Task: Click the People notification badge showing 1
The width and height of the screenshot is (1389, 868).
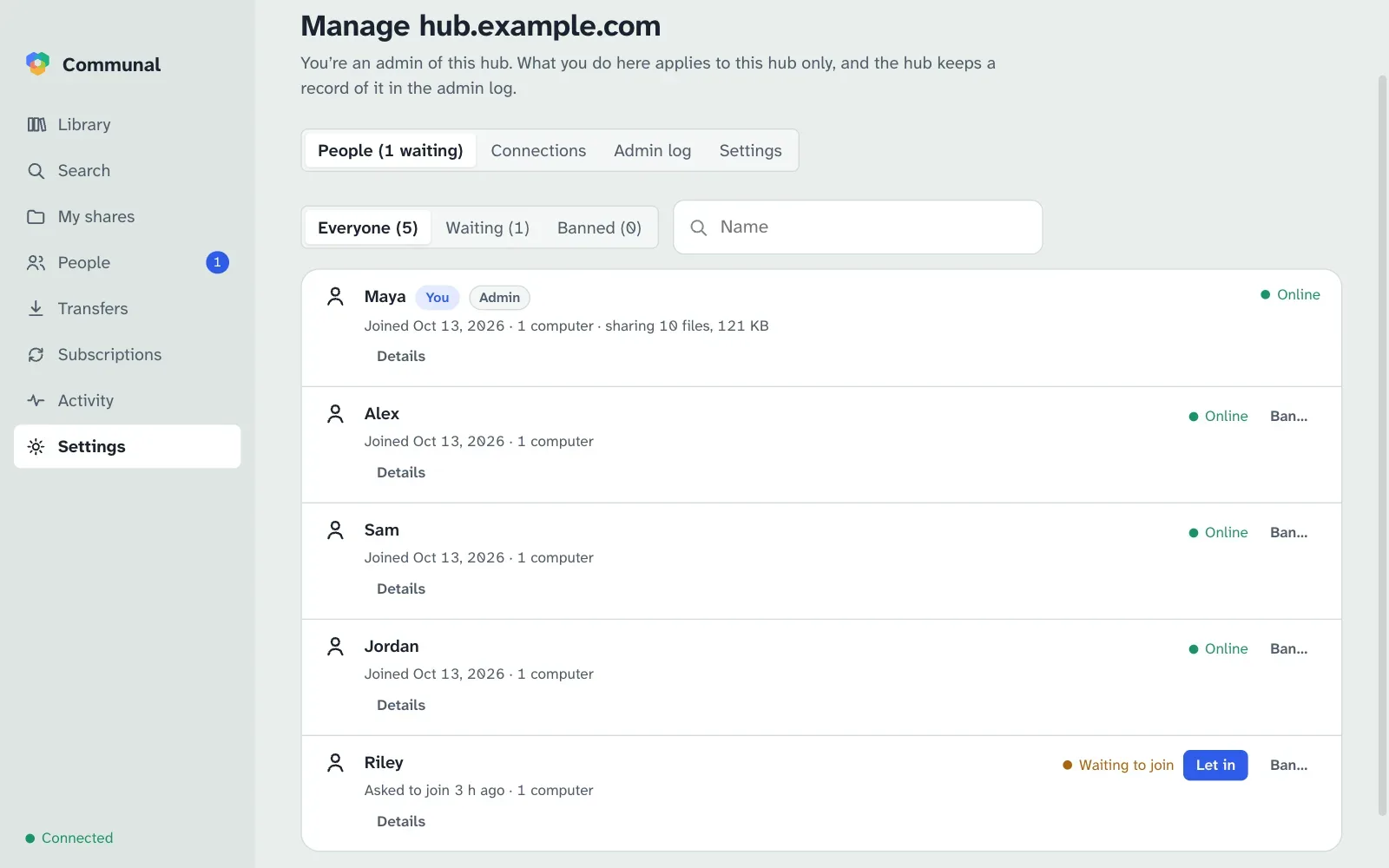Action: (217, 262)
